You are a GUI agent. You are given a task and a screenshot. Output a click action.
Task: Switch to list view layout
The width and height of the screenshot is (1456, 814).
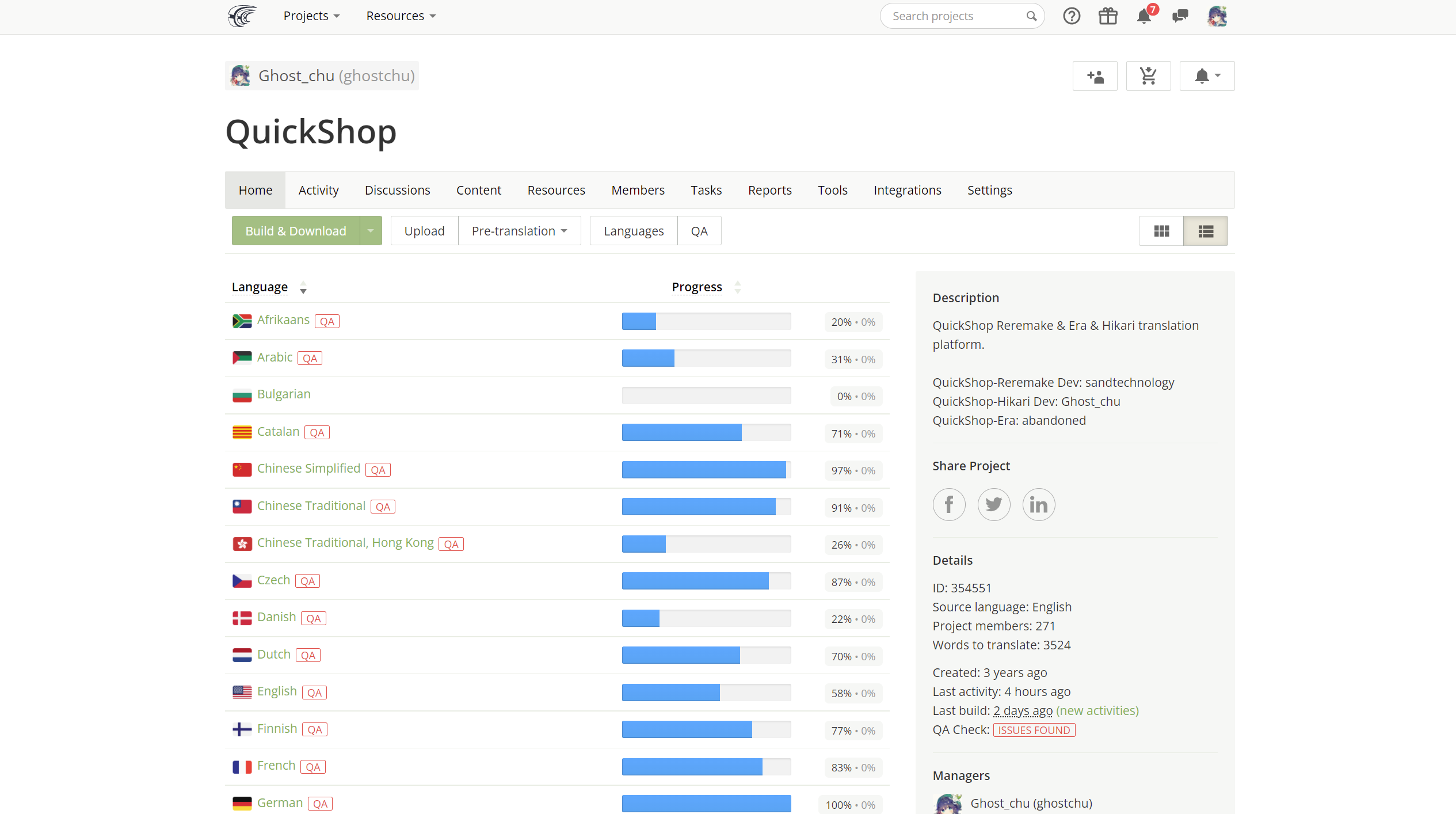[x=1206, y=231]
